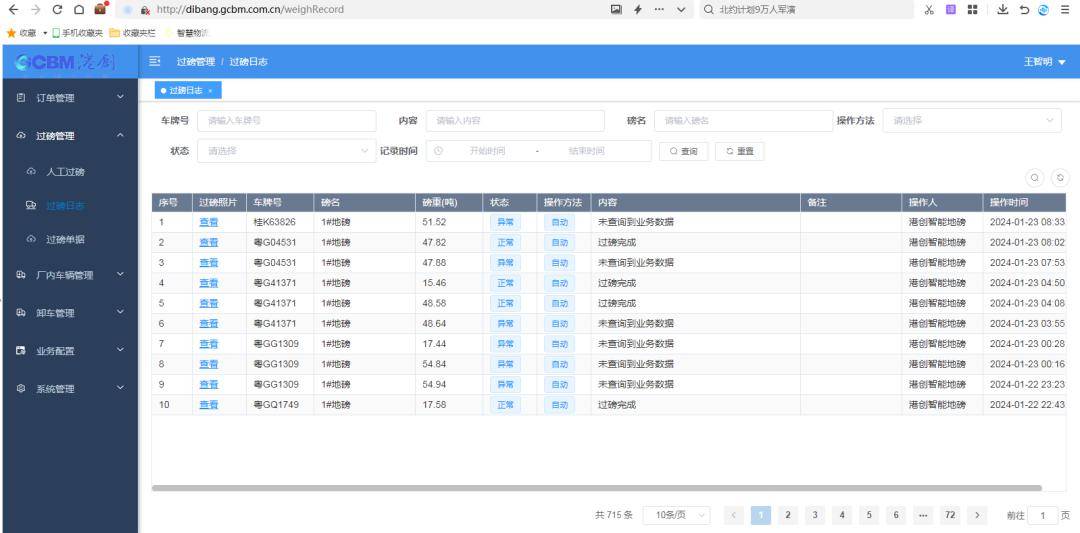This screenshot has width=1080, height=533.
Task: Open the browser hamburger menu
Action: 1065,10
